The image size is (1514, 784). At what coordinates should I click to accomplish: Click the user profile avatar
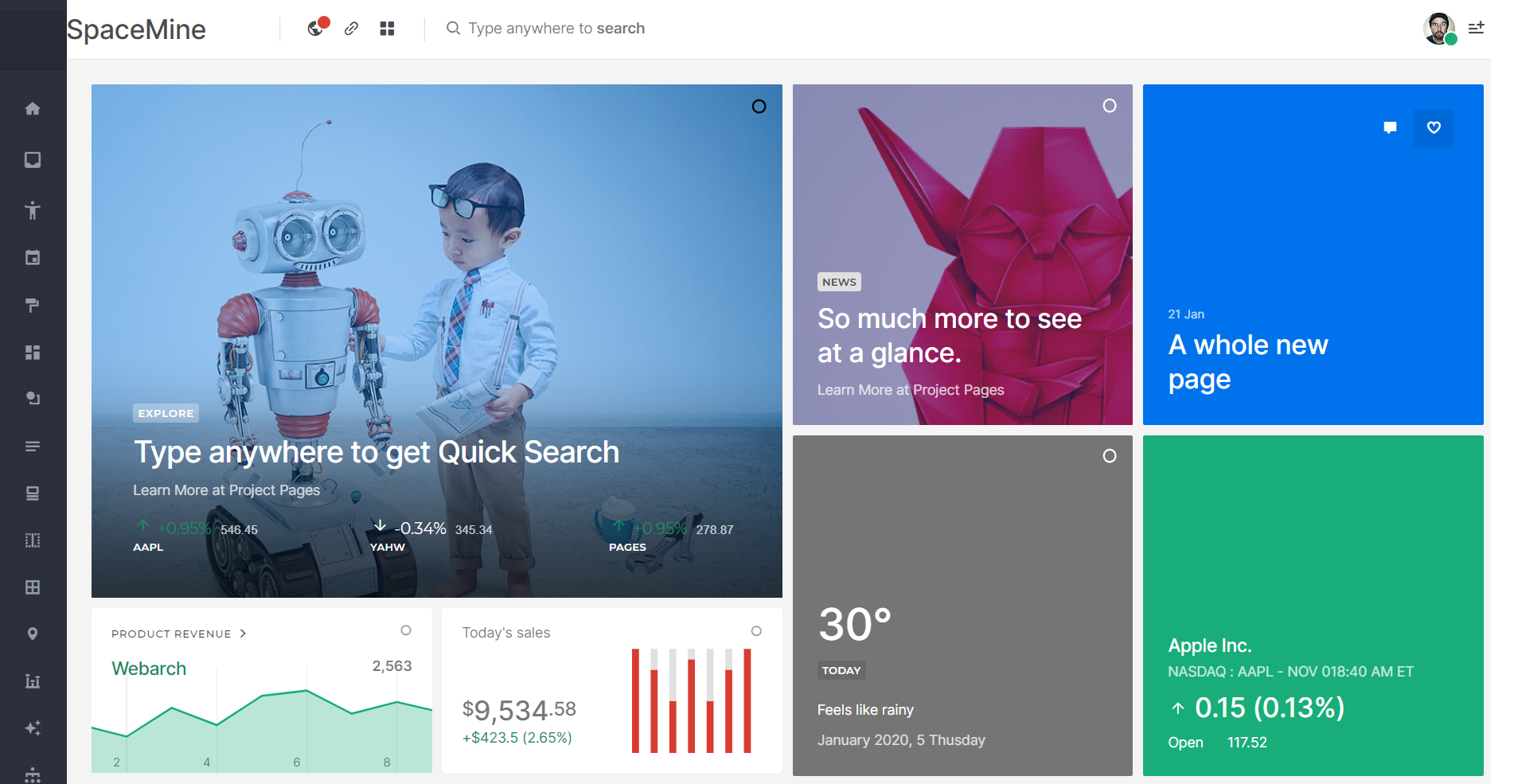coord(1439,29)
